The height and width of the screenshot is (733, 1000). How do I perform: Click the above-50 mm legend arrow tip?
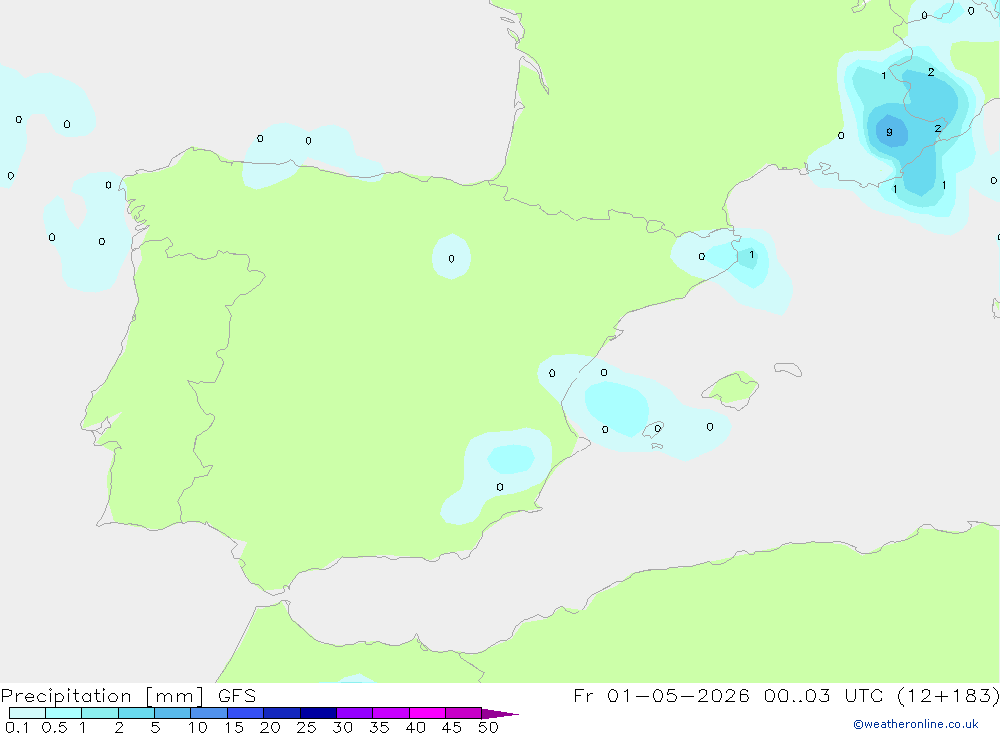pos(500,714)
